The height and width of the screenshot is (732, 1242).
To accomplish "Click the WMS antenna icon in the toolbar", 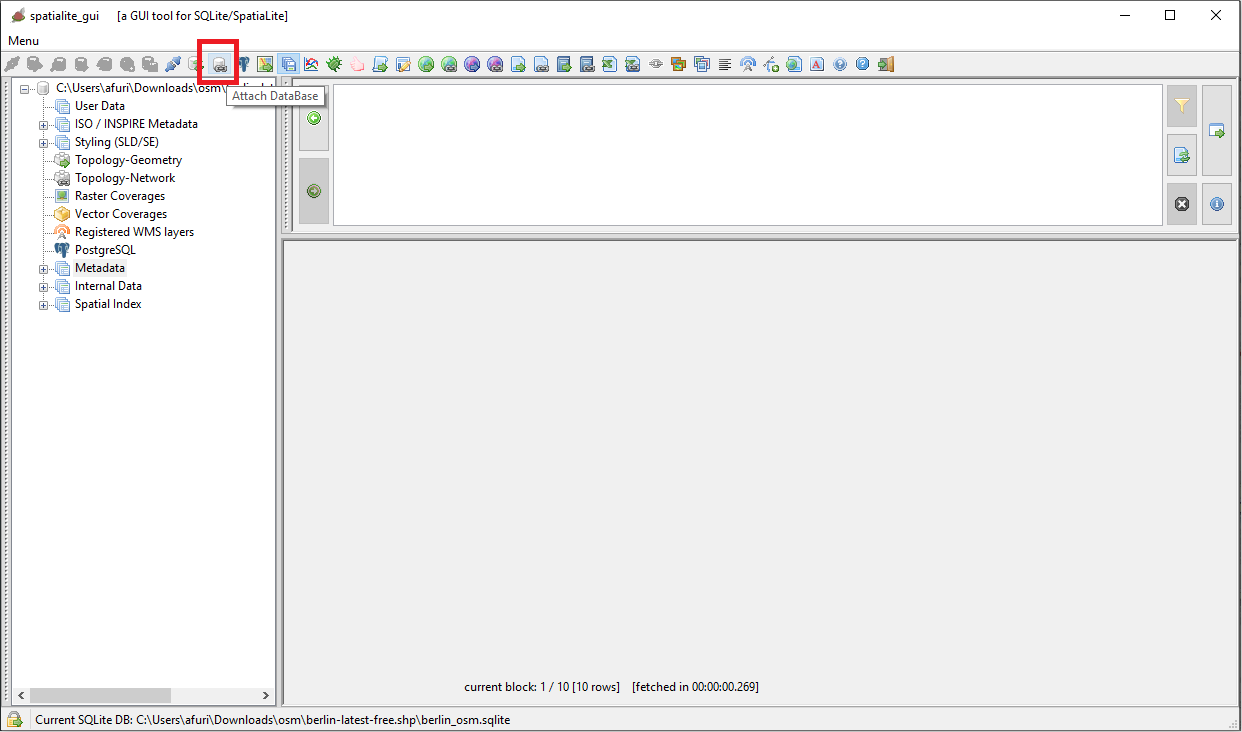I will 748,64.
